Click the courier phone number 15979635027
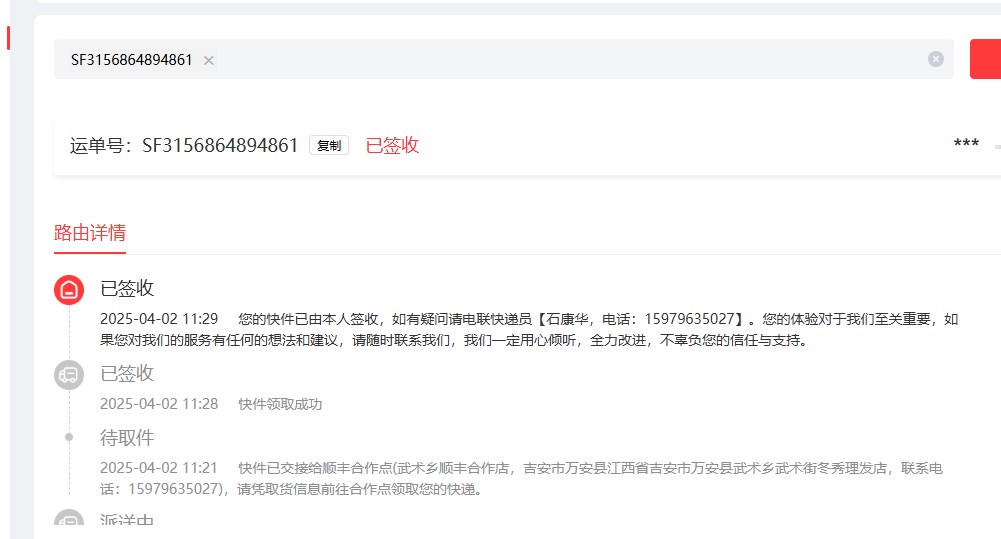This screenshot has height=539, width=1001. pos(689,319)
